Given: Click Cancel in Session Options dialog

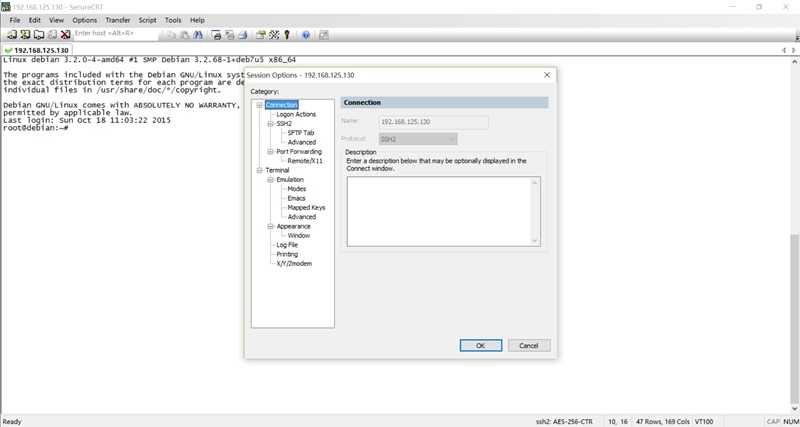Looking at the screenshot, I should (x=529, y=345).
